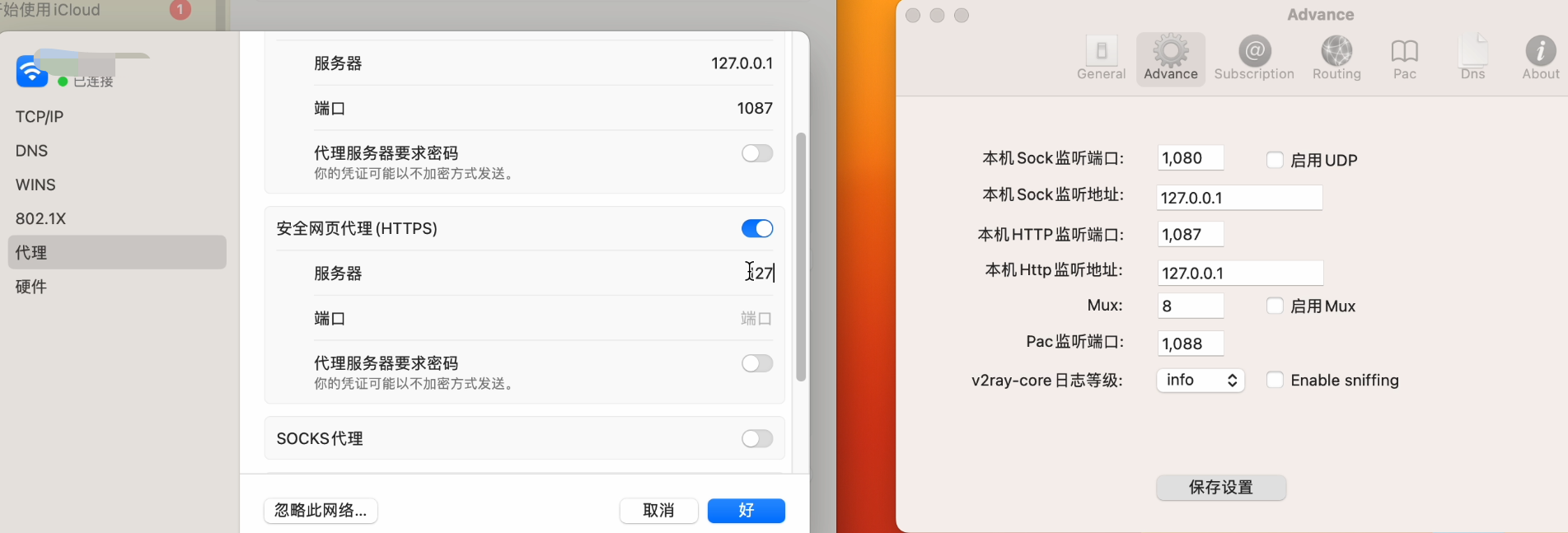Open the Routing globe icon

(x=1336, y=52)
